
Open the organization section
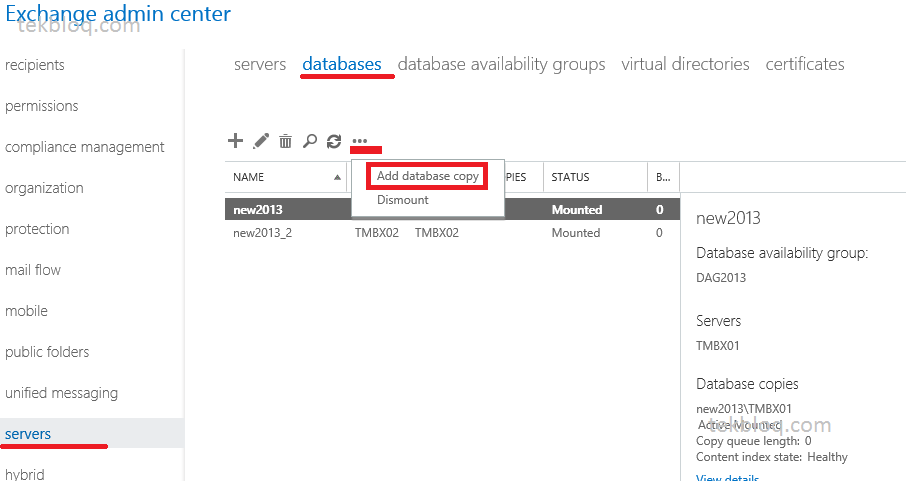coord(44,188)
